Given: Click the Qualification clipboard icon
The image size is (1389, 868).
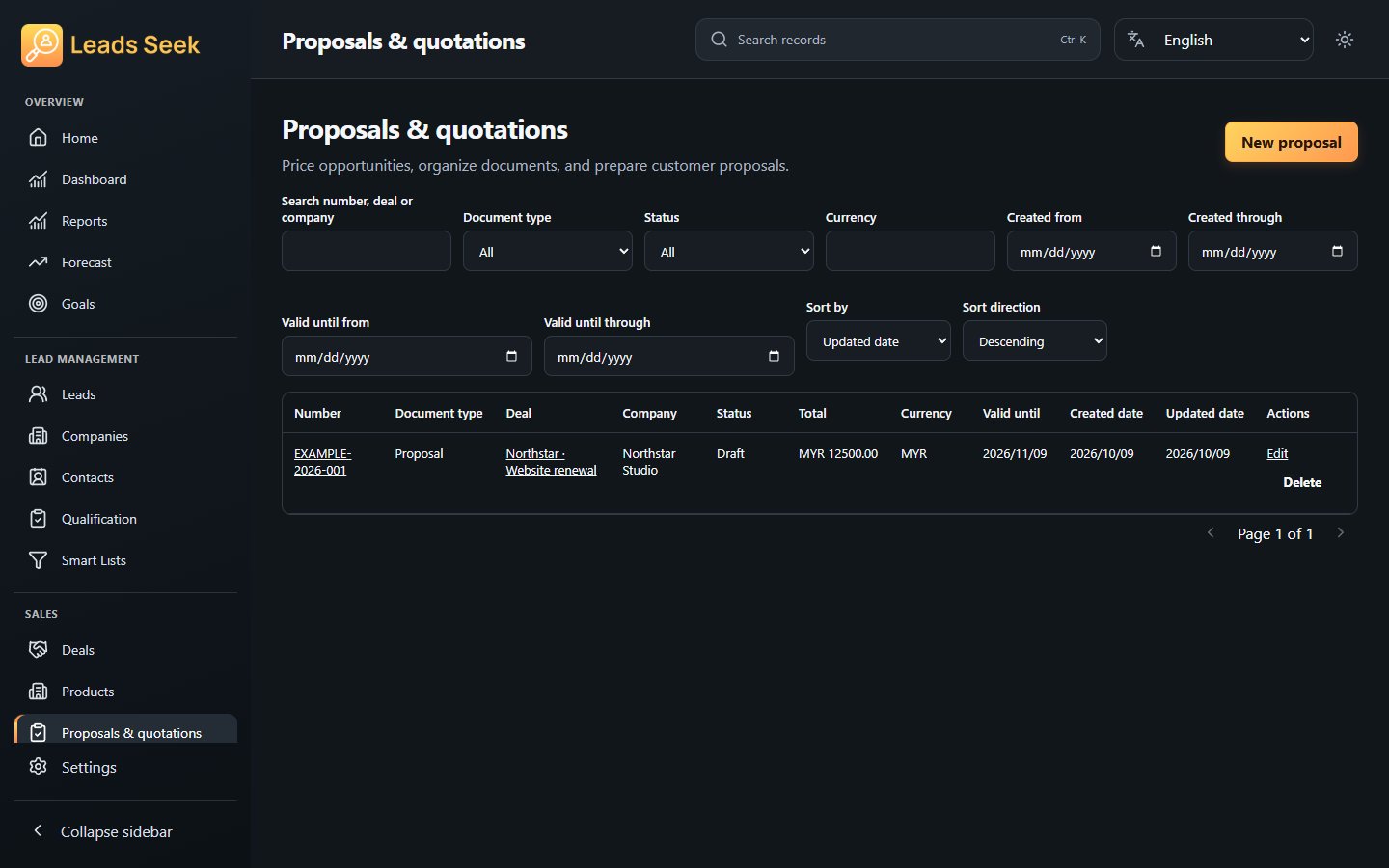Looking at the screenshot, I should 38,519.
